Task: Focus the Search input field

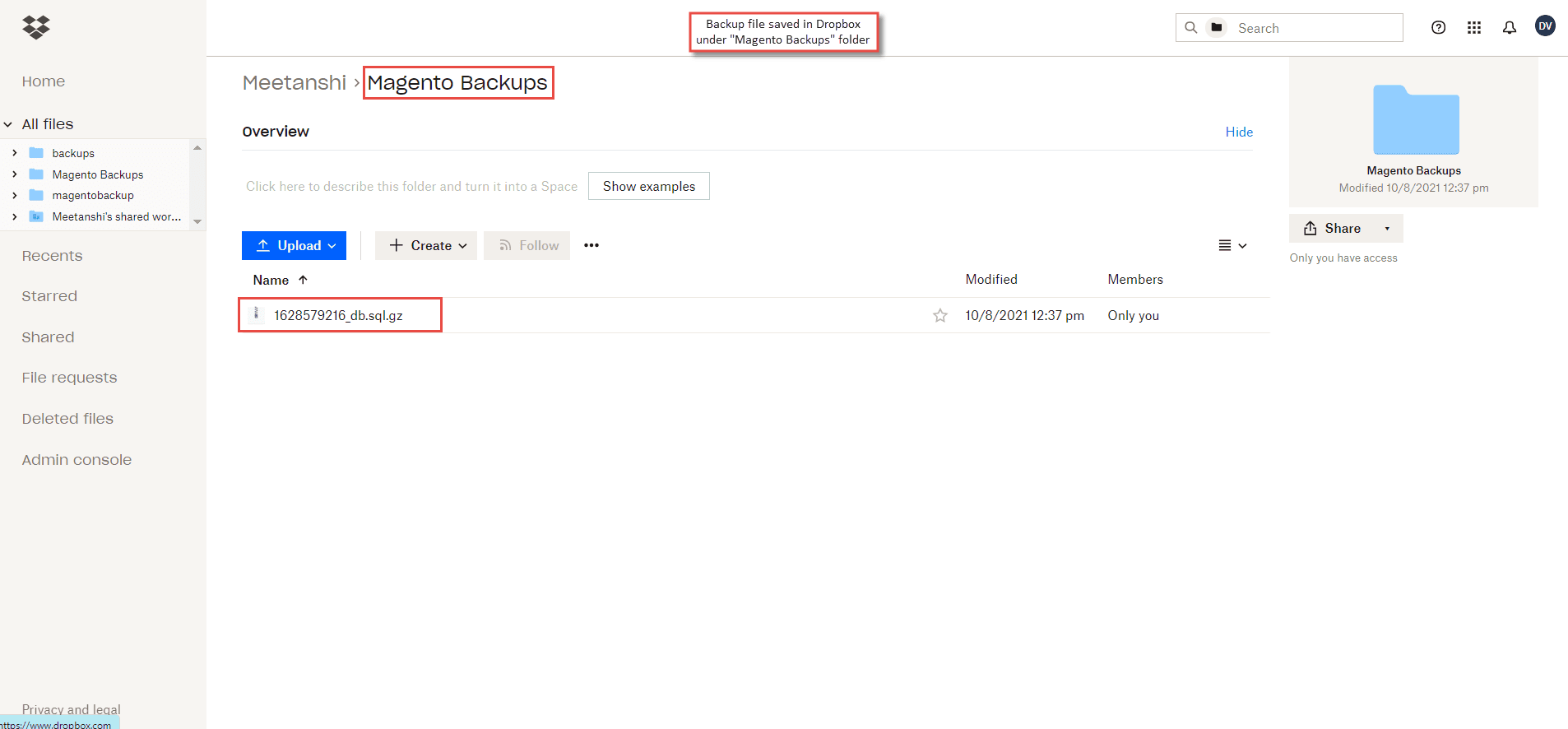Action: coord(1316,28)
